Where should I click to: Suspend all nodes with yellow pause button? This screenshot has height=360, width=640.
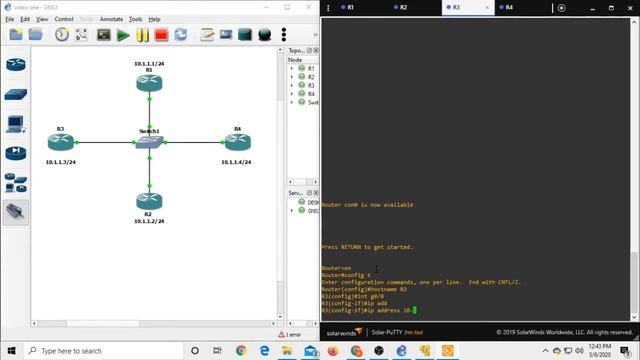point(142,35)
